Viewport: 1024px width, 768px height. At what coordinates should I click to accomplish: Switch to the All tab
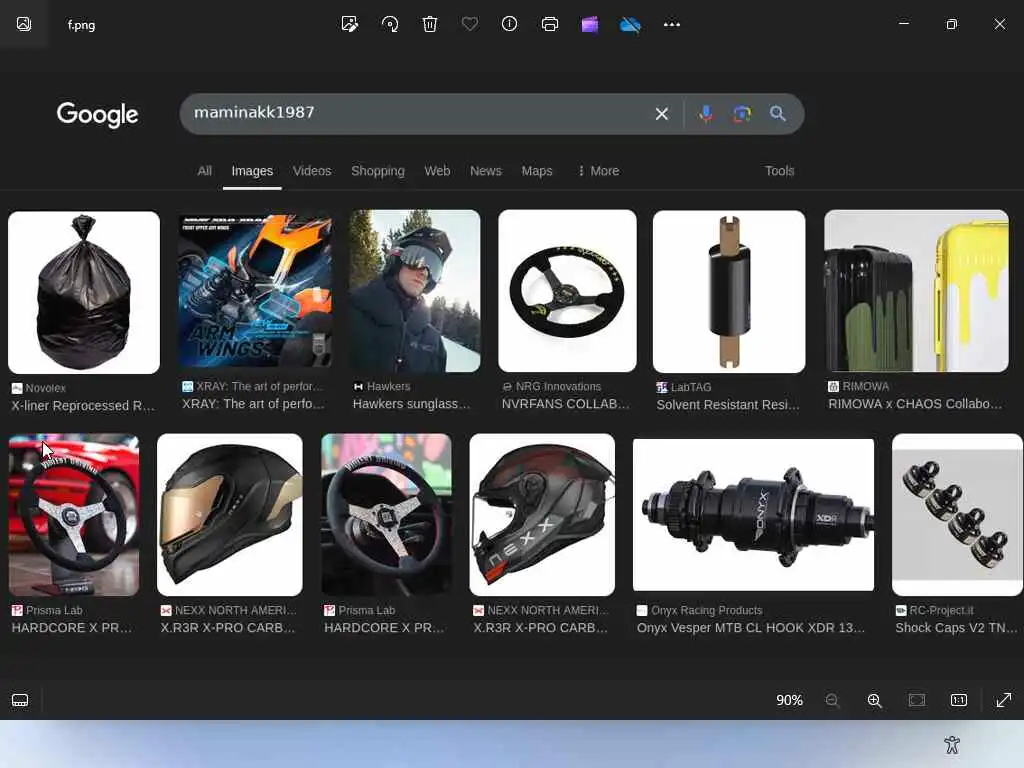tap(204, 171)
